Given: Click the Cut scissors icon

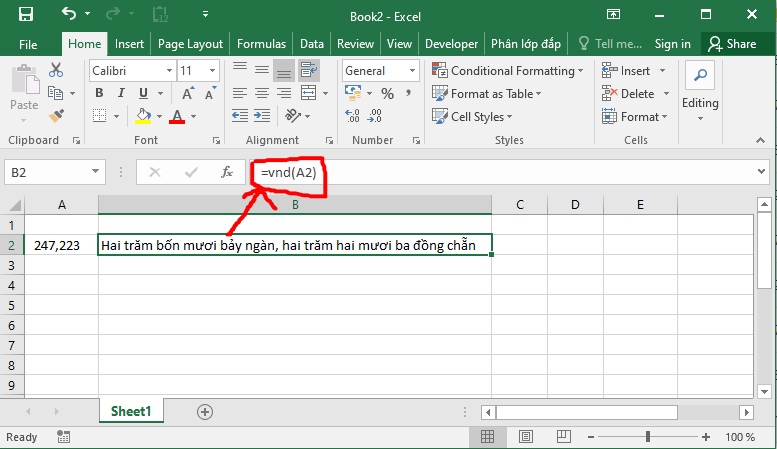Looking at the screenshot, I should [56, 71].
